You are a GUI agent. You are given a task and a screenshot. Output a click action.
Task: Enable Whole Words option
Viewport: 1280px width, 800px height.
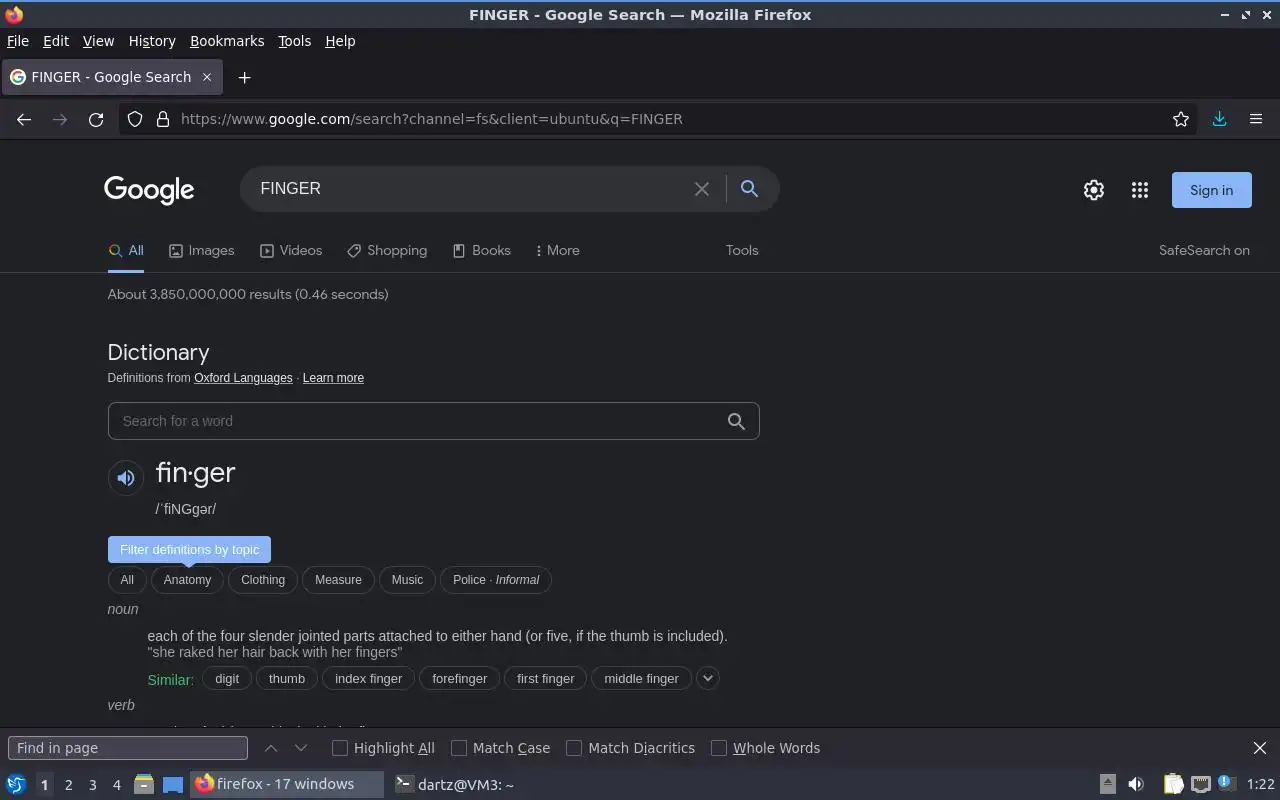click(x=719, y=748)
